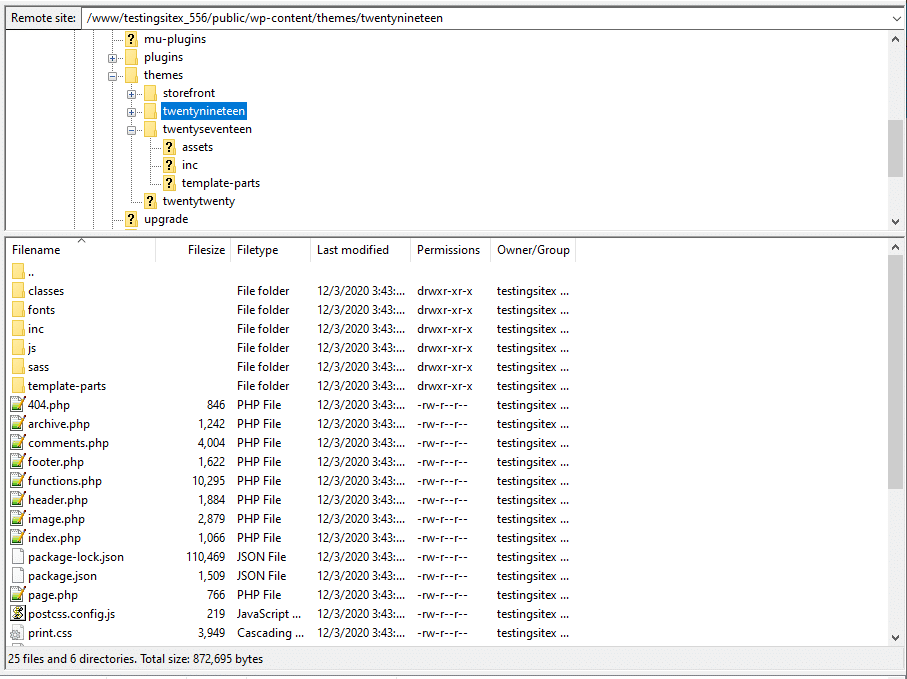Screen dimensions: 907x679
Task: Select the functions.php filename
Action: tap(65, 481)
